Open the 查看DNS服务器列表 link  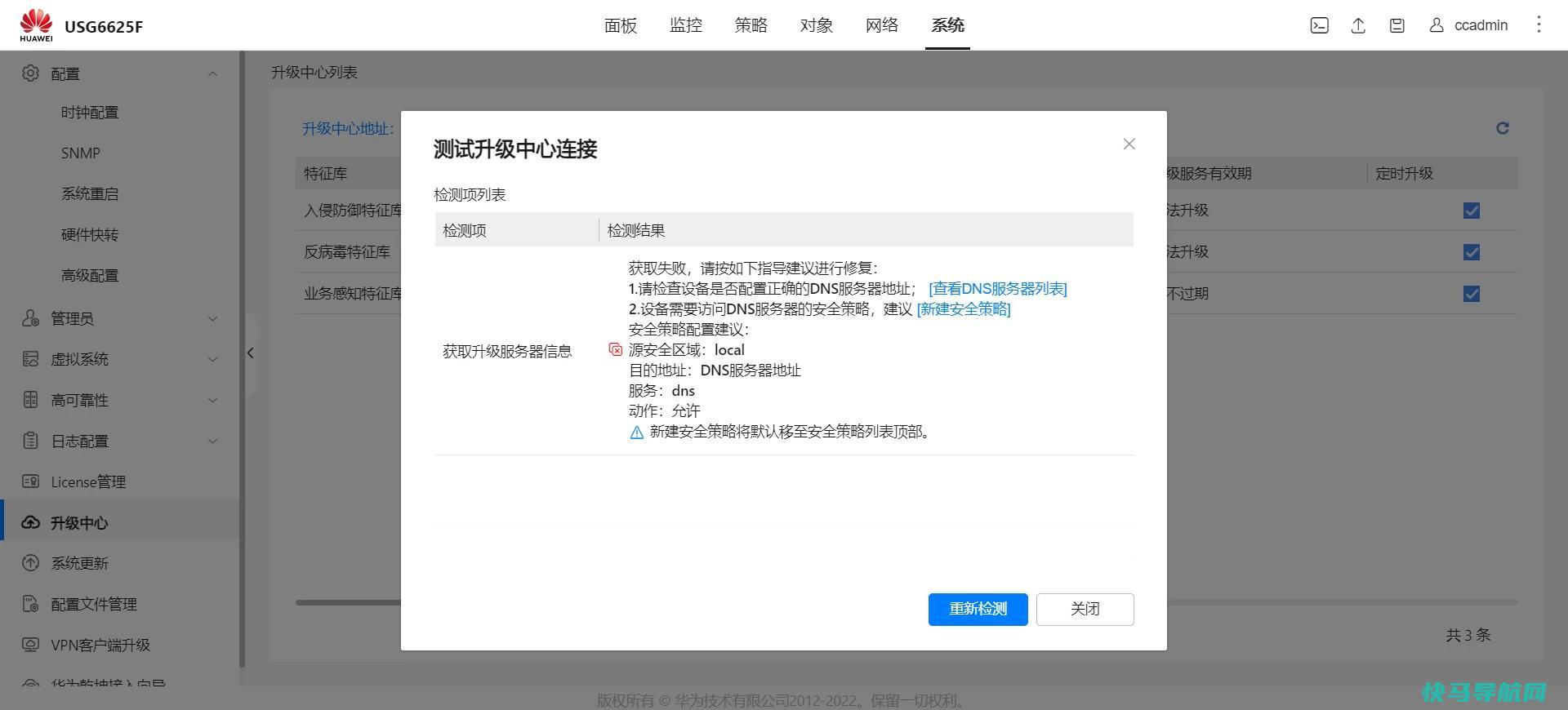(998, 288)
